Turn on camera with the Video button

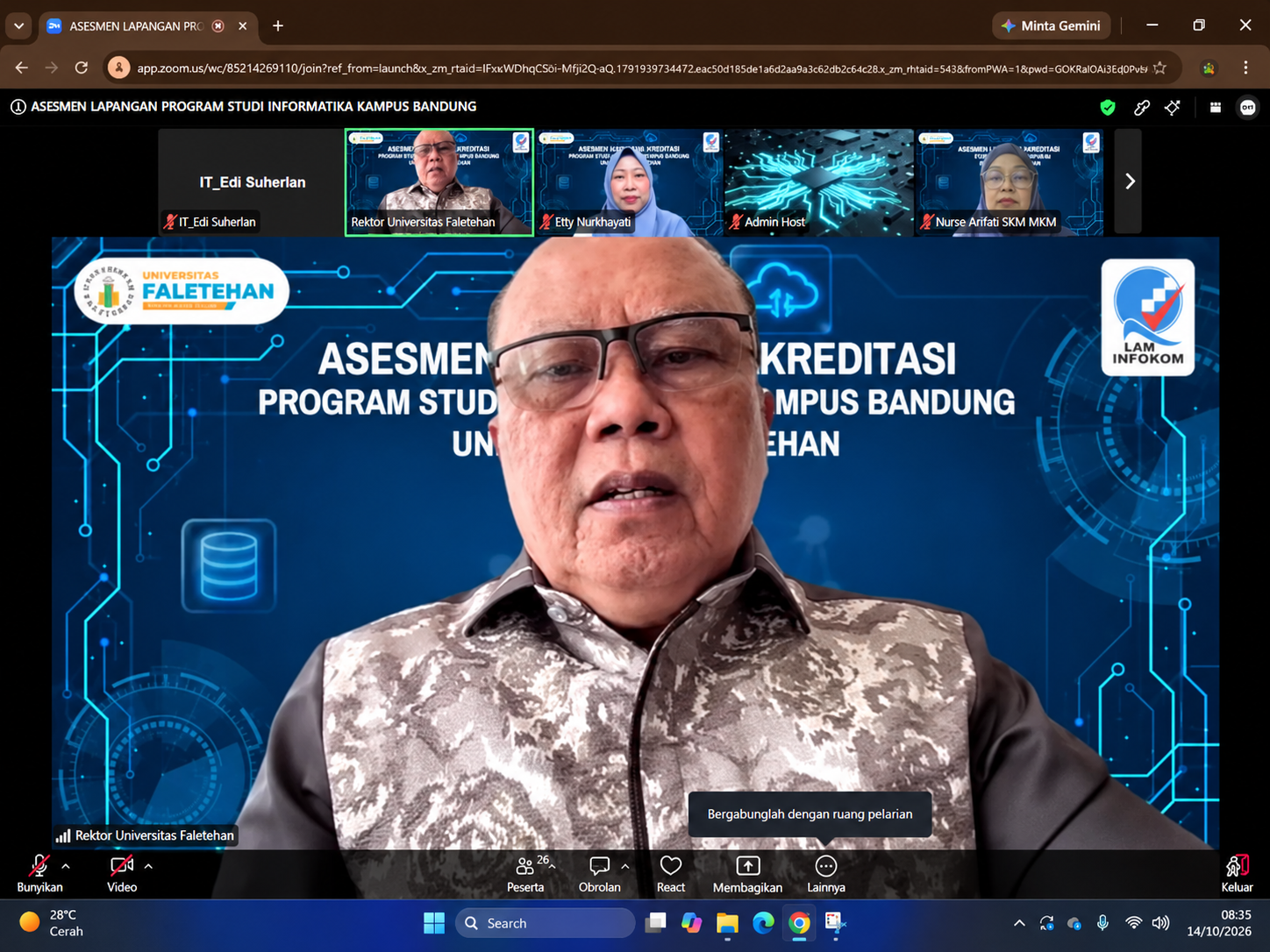pos(122,873)
